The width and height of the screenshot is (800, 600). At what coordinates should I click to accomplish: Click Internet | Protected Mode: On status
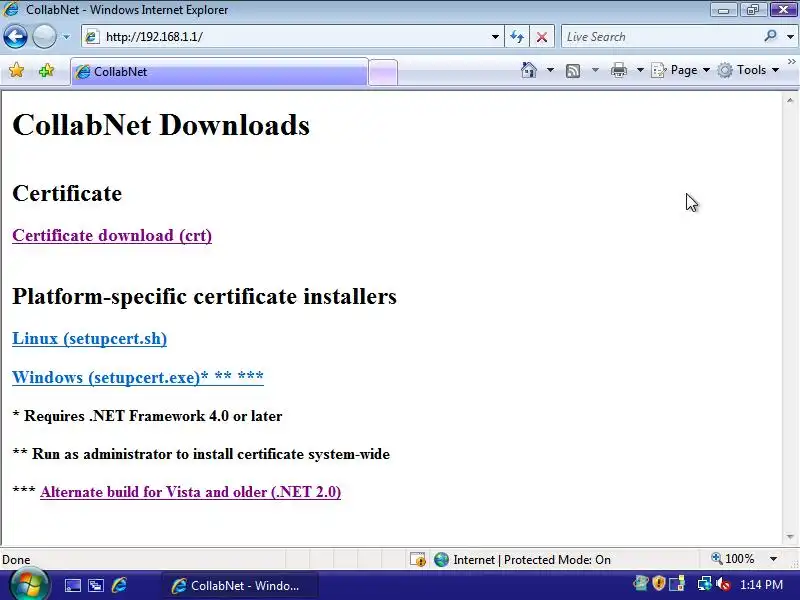pos(522,560)
